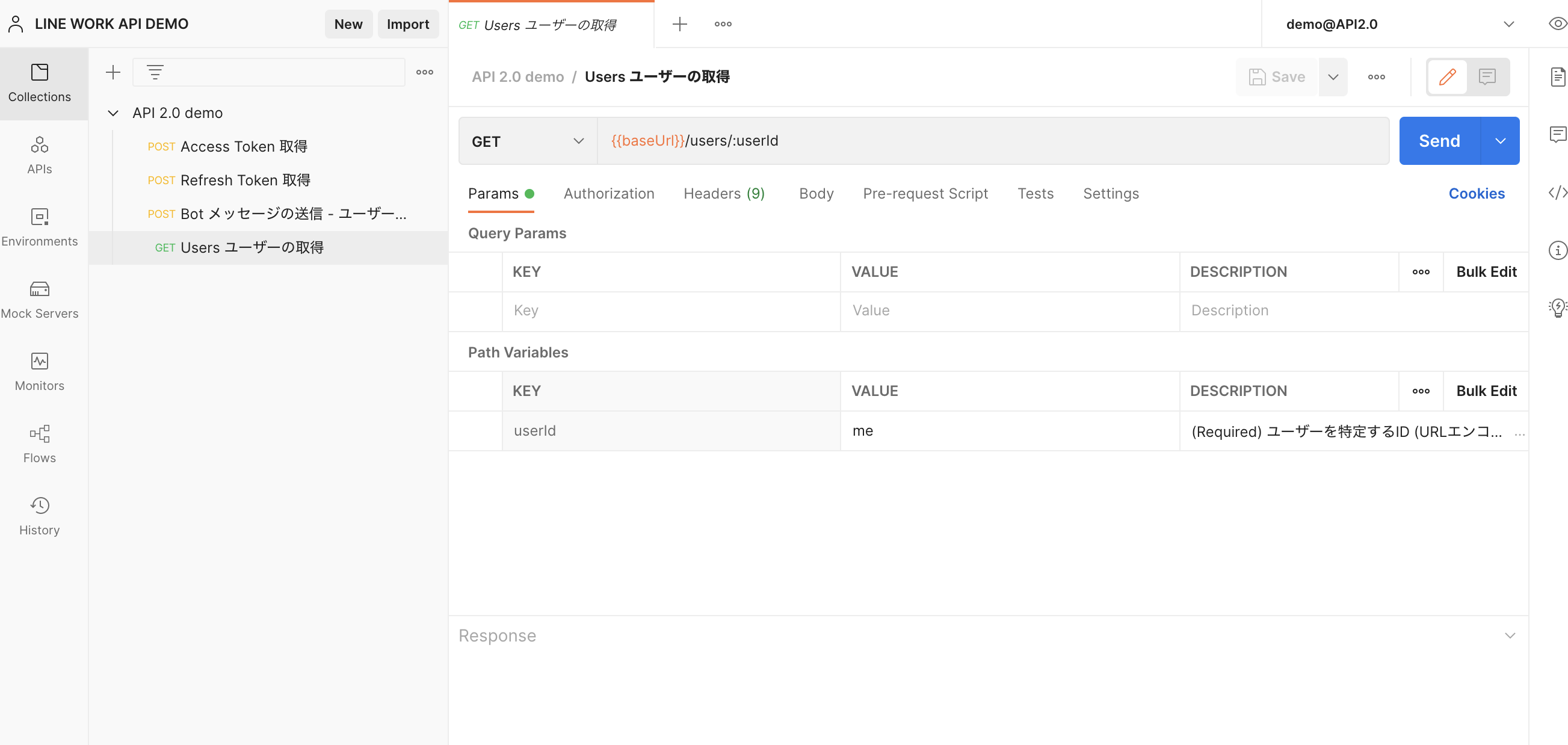The height and width of the screenshot is (745, 1568).
Task: Click the Send button
Action: (1439, 141)
